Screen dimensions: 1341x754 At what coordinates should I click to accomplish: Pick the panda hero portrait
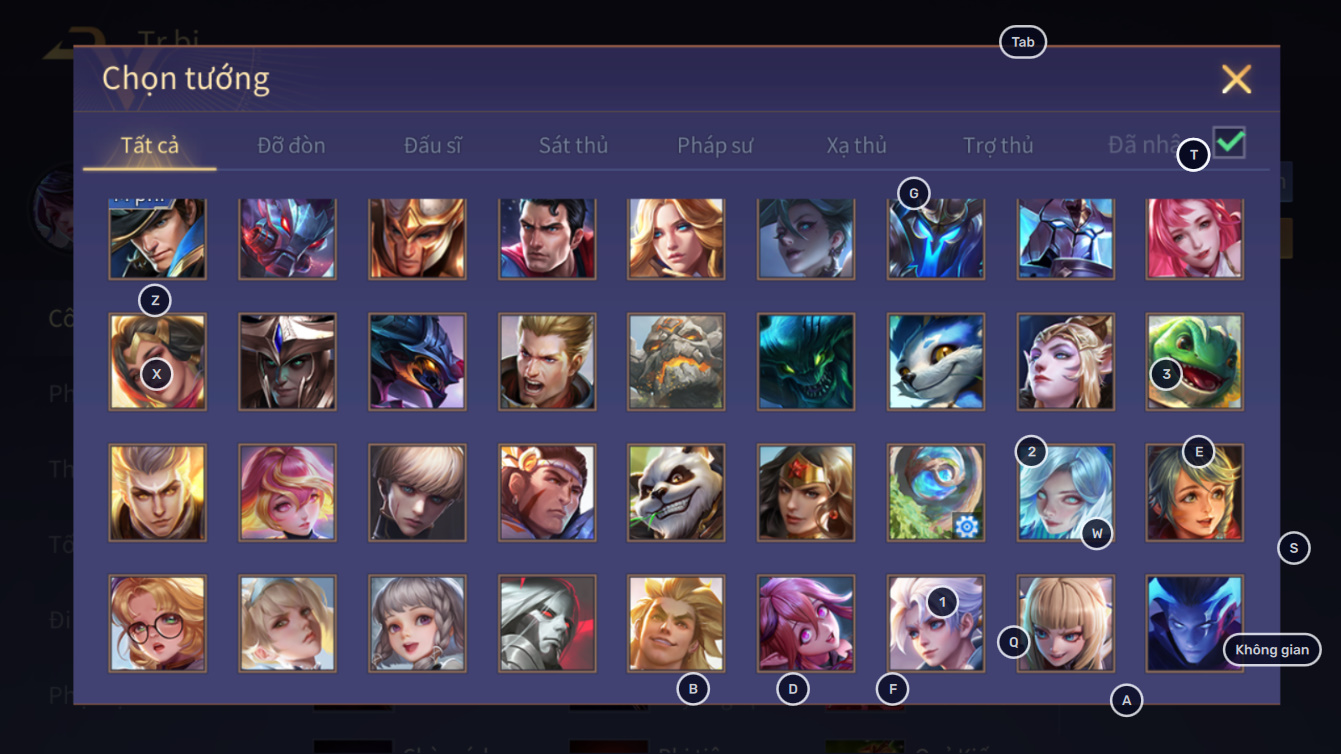point(677,493)
